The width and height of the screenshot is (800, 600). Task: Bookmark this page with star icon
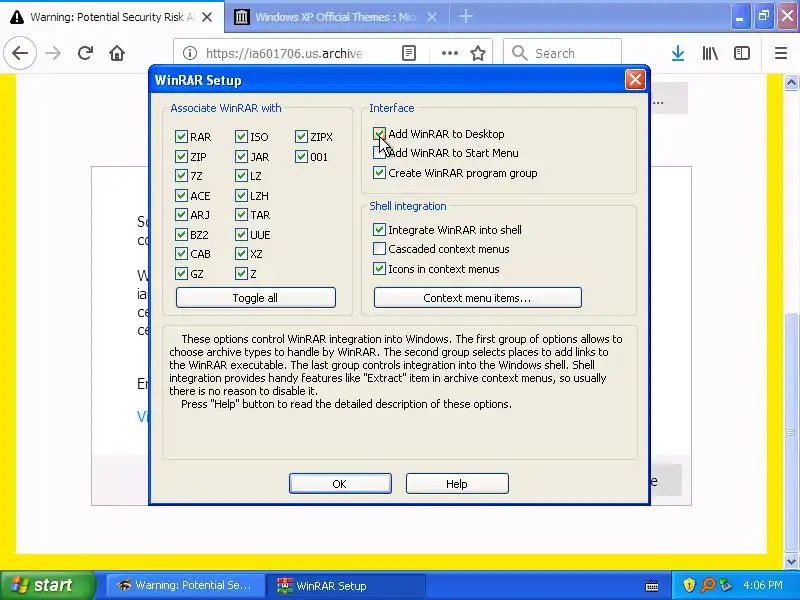478,53
